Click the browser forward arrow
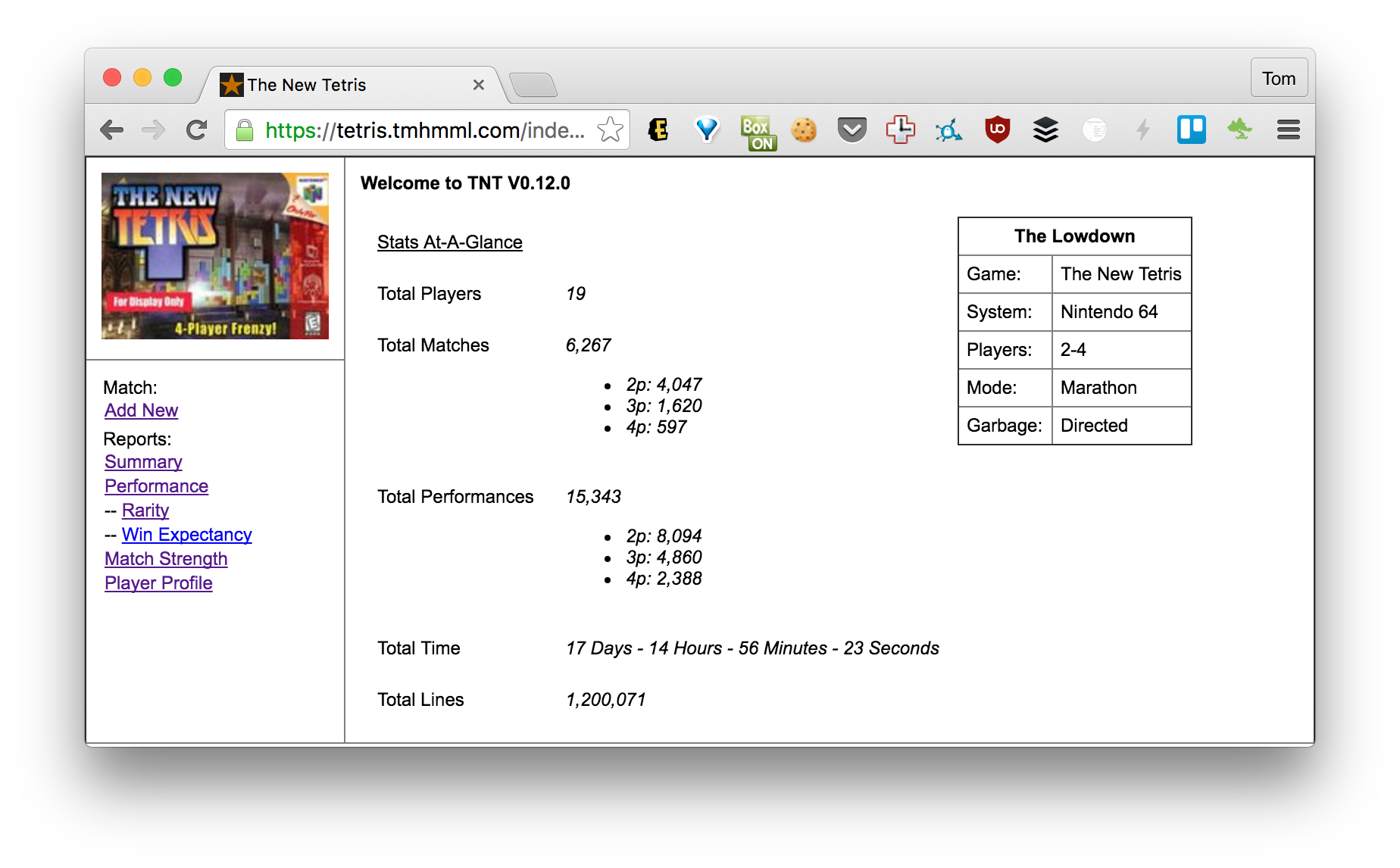The image size is (1400, 868). pos(154,130)
